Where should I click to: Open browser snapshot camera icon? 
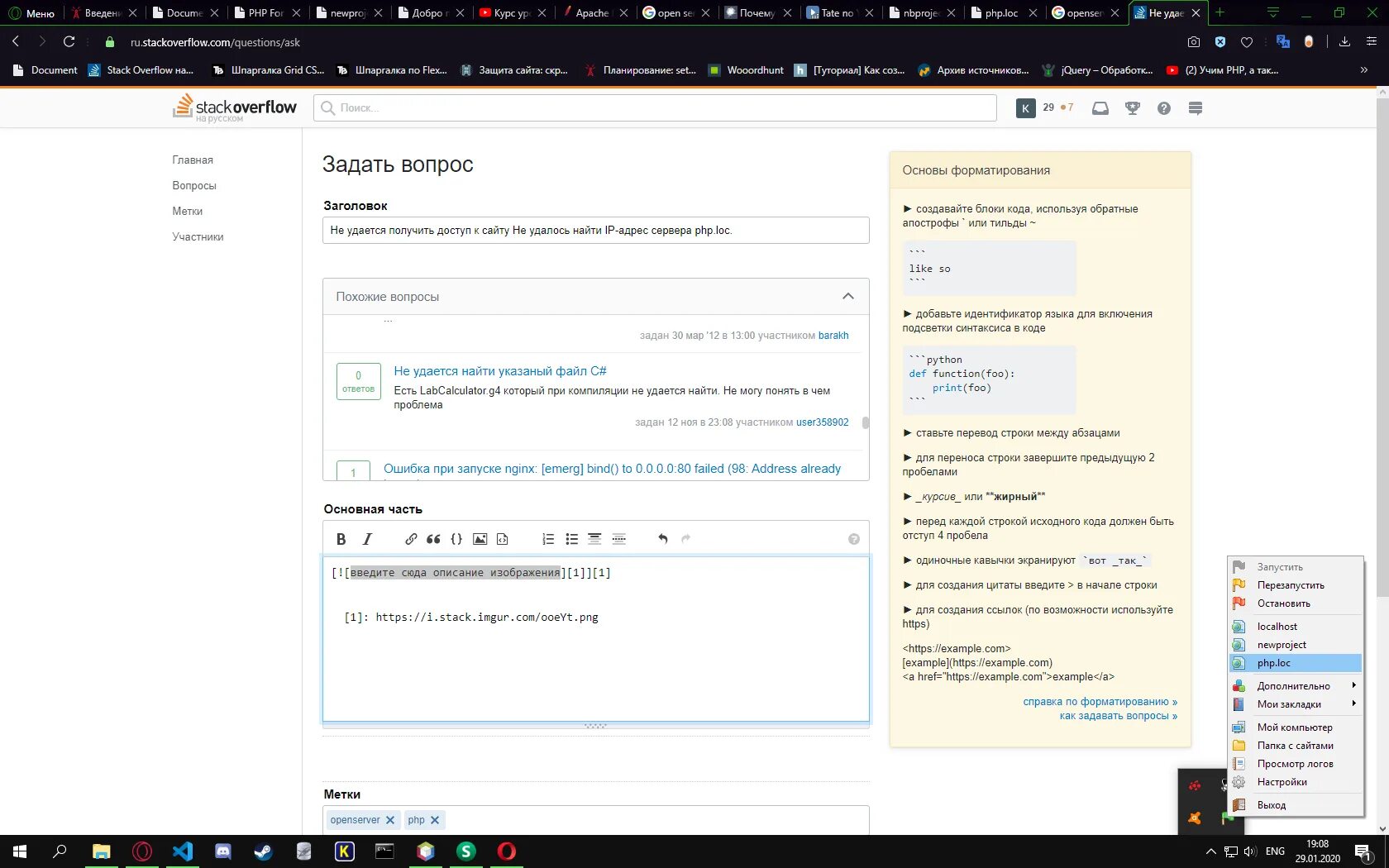click(x=1194, y=42)
